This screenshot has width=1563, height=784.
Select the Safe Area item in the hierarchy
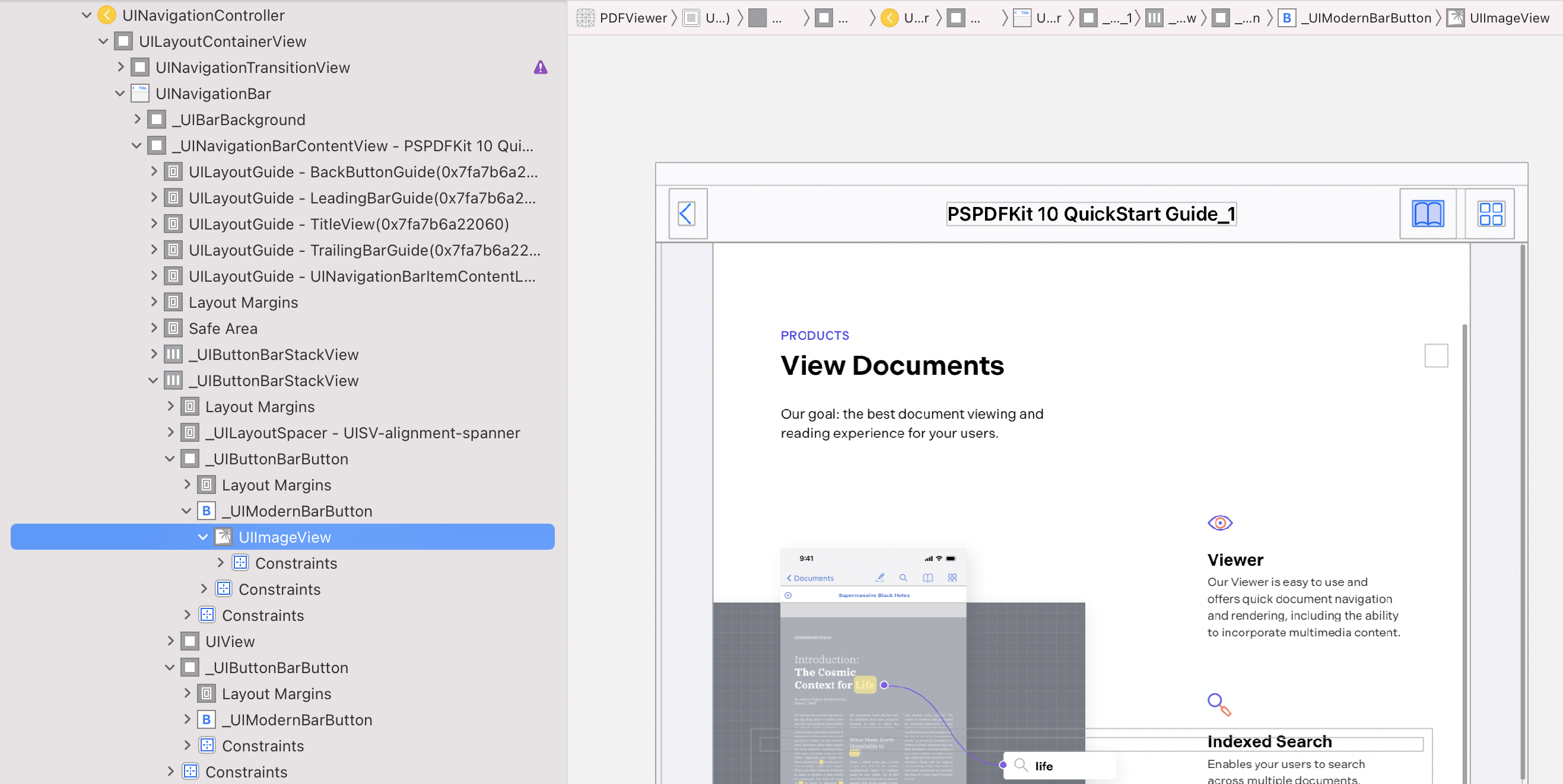223,328
